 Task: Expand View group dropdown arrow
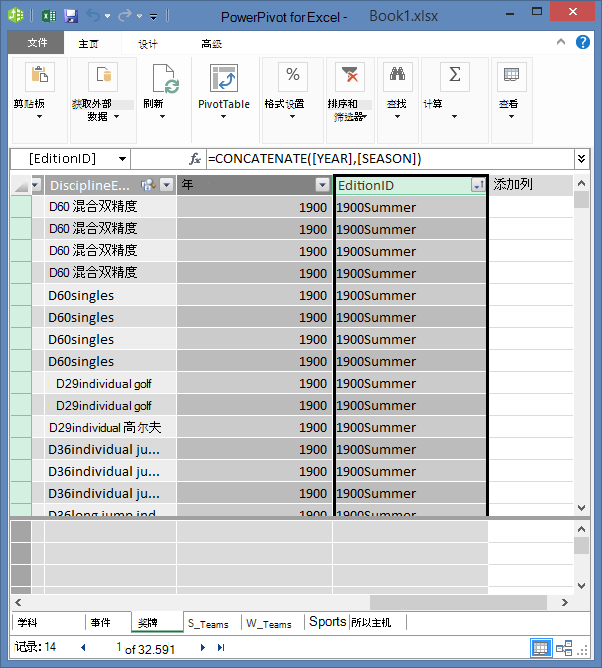511,117
